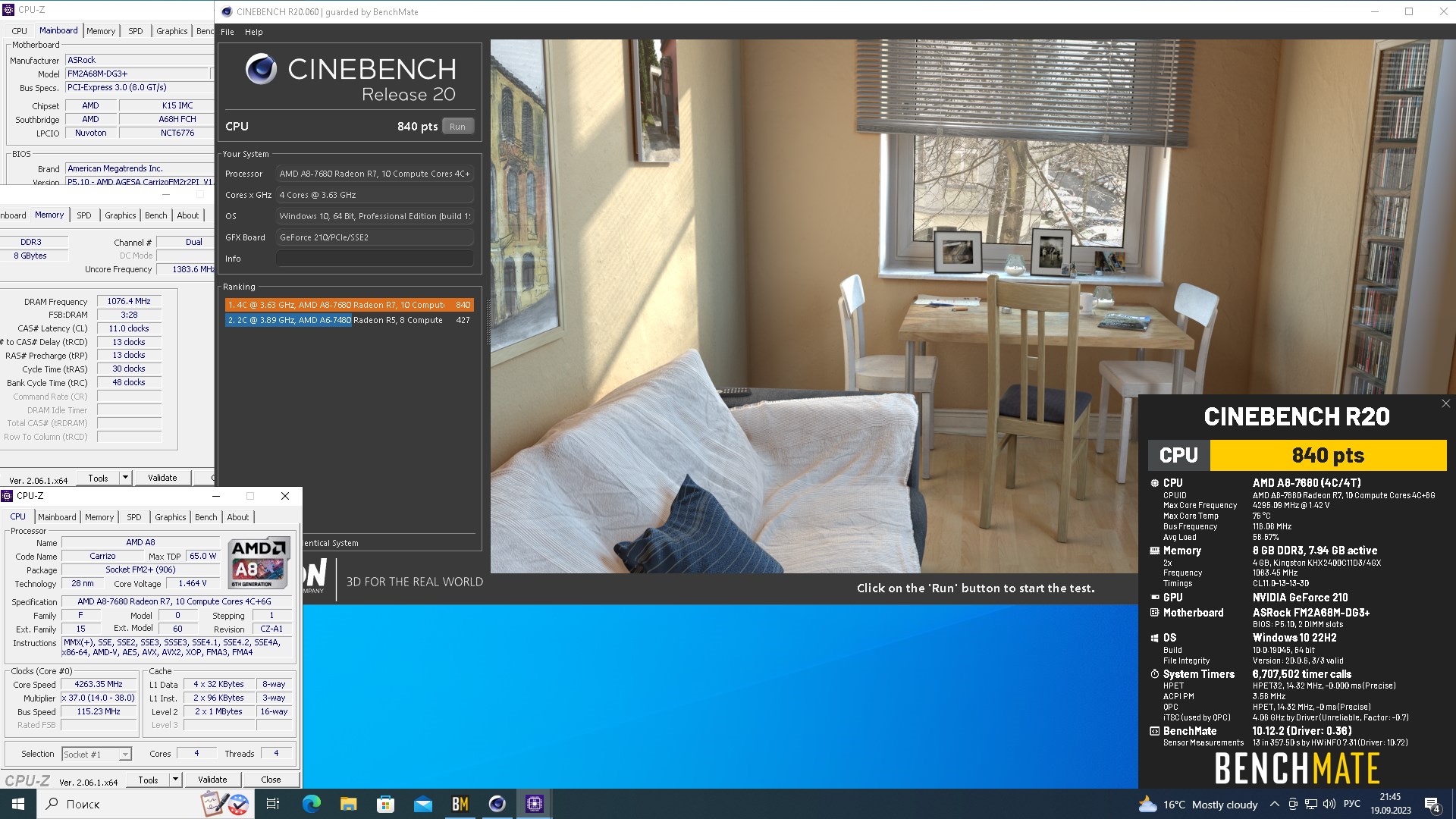Open the network icon in the system tray

1310,804
